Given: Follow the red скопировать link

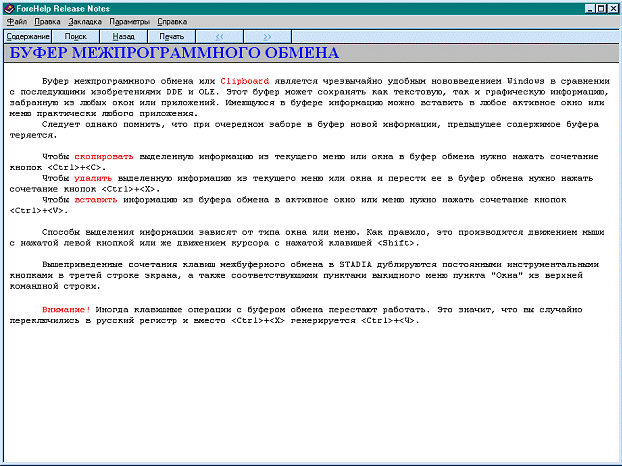Looking at the screenshot, I should click(x=104, y=157).
